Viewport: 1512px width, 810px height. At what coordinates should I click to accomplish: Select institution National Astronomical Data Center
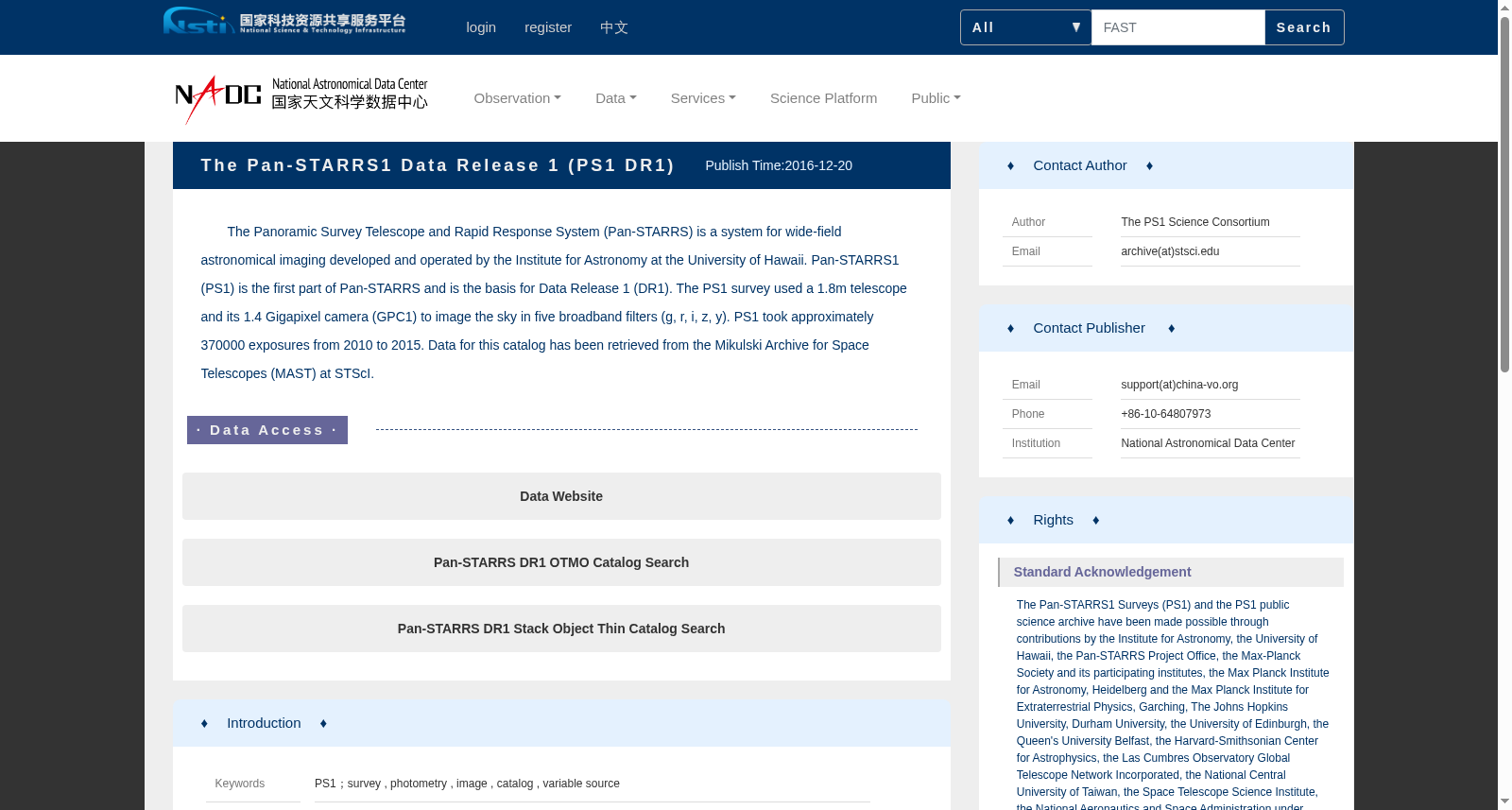pos(1208,443)
